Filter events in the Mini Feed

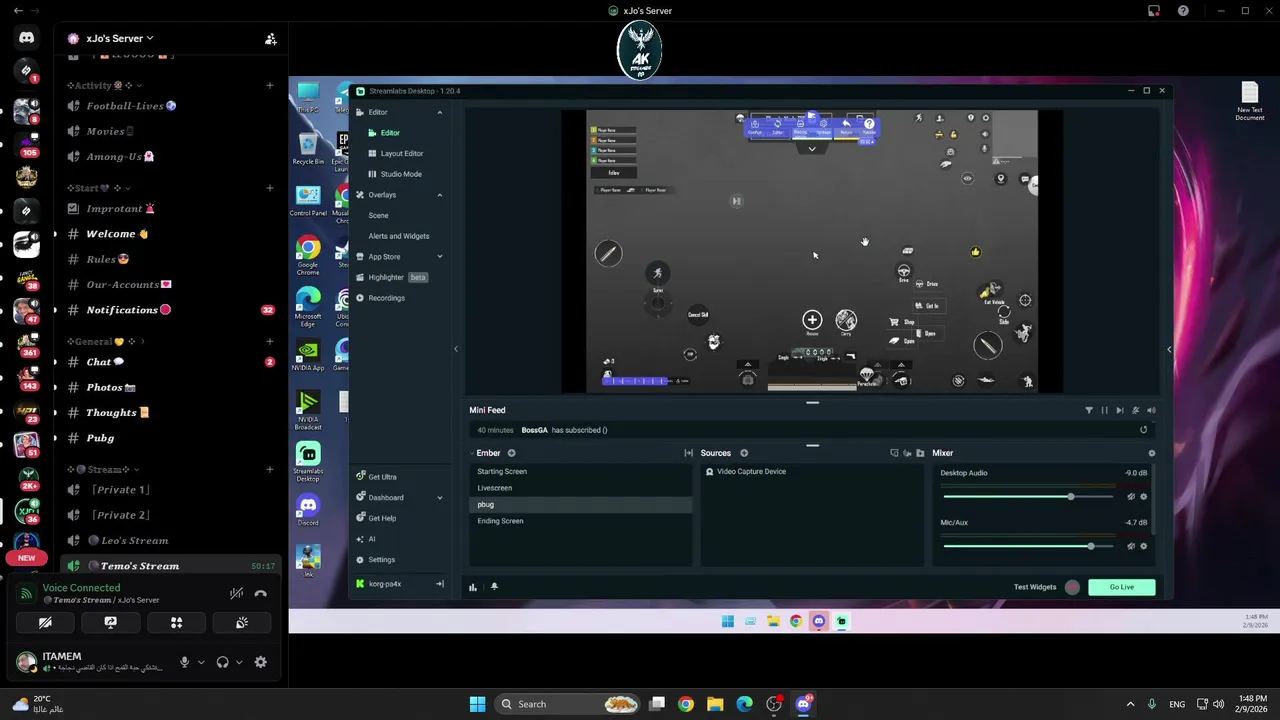tap(1089, 410)
